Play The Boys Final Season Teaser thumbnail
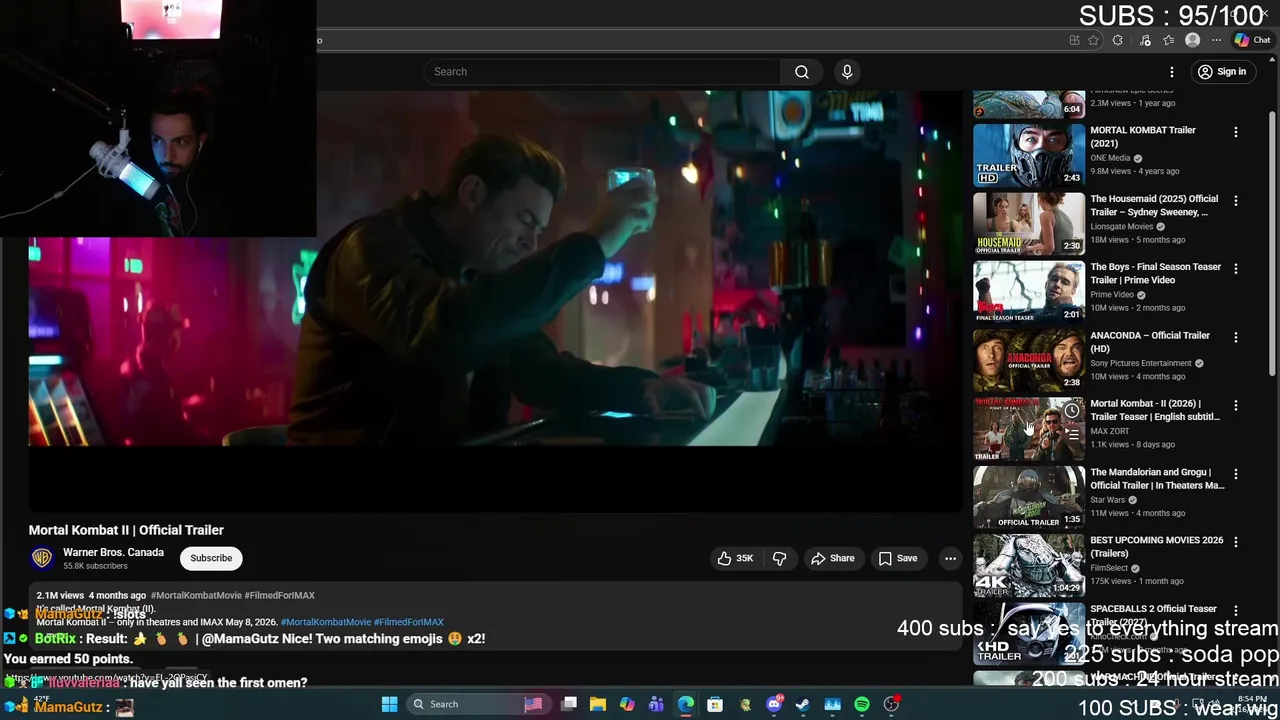1280x720 pixels. pyautogui.click(x=1029, y=291)
